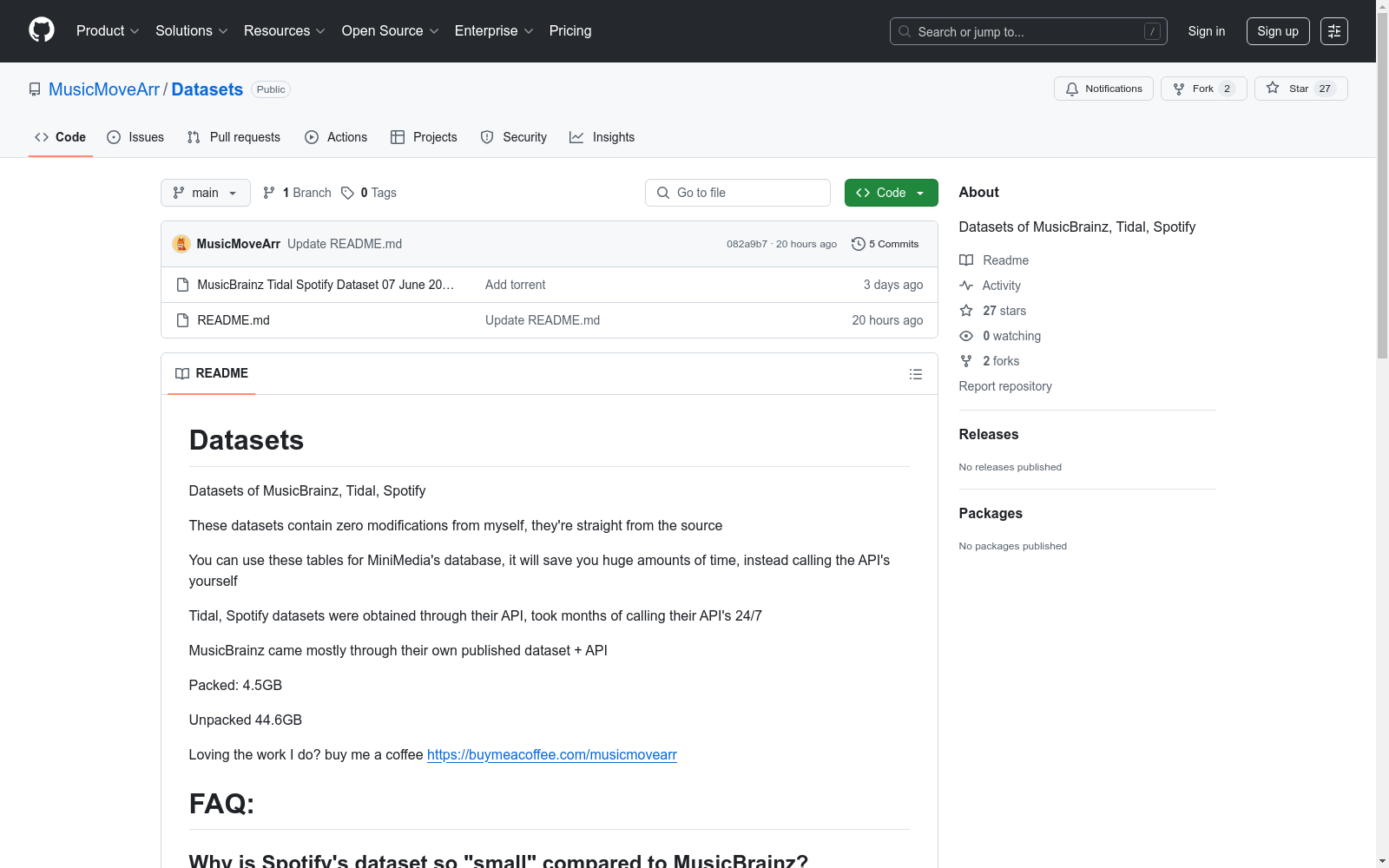Star the repository with Star button
The width and height of the screenshot is (1389, 868).
[1300, 89]
